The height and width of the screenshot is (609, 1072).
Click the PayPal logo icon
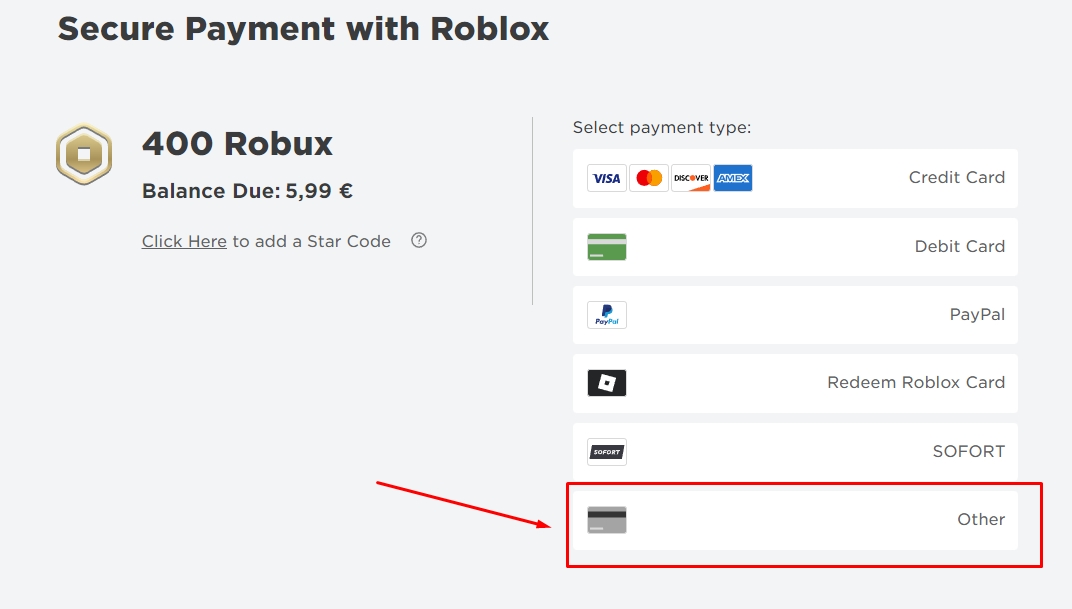(x=607, y=315)
